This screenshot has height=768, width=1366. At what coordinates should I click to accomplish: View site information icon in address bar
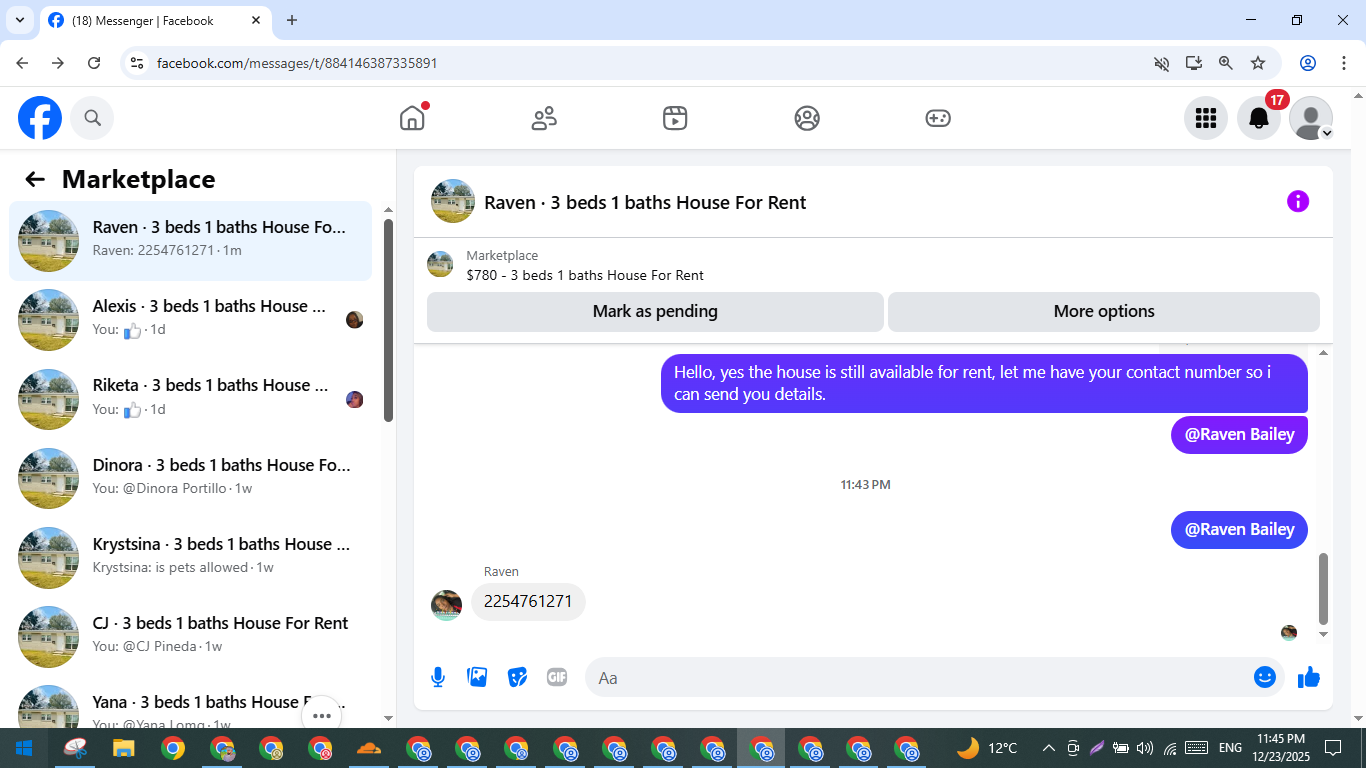pos(138,63)
